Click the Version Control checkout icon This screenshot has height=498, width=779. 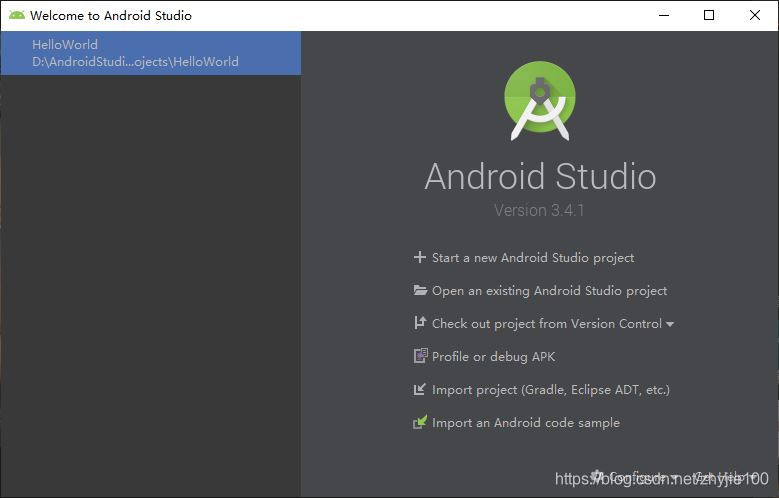click(420, 323)
